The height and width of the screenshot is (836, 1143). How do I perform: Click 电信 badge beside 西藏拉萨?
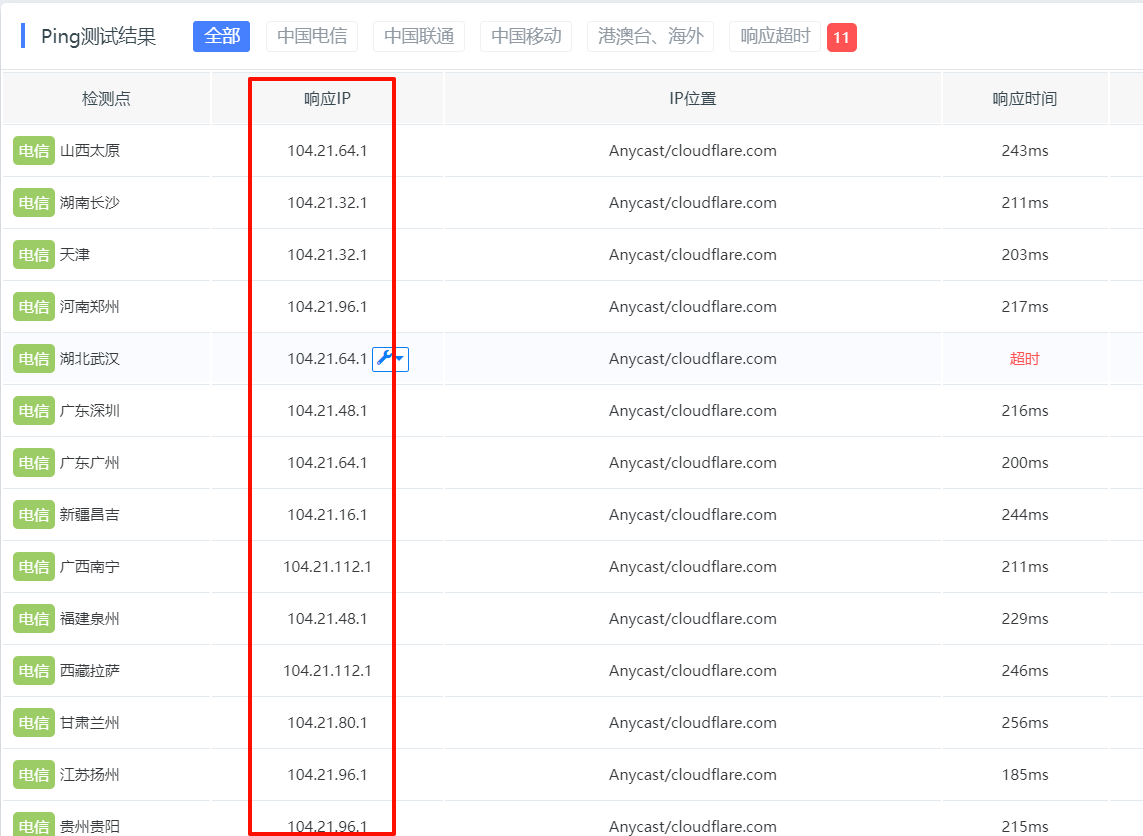(34, 671)
